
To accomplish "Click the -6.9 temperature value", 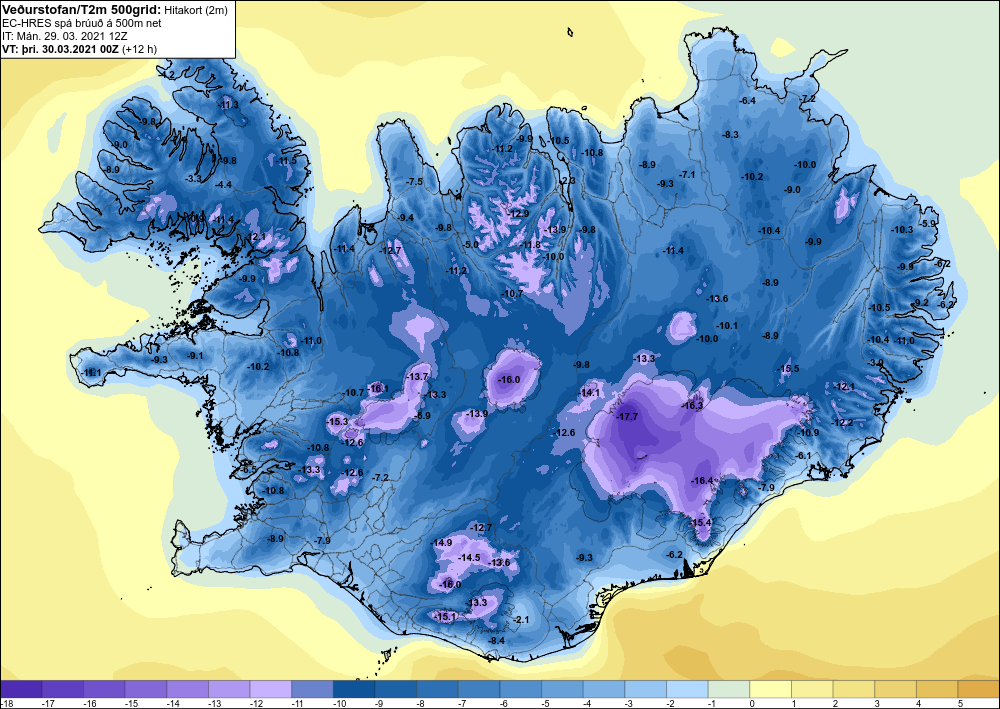I will click(422, 416).
